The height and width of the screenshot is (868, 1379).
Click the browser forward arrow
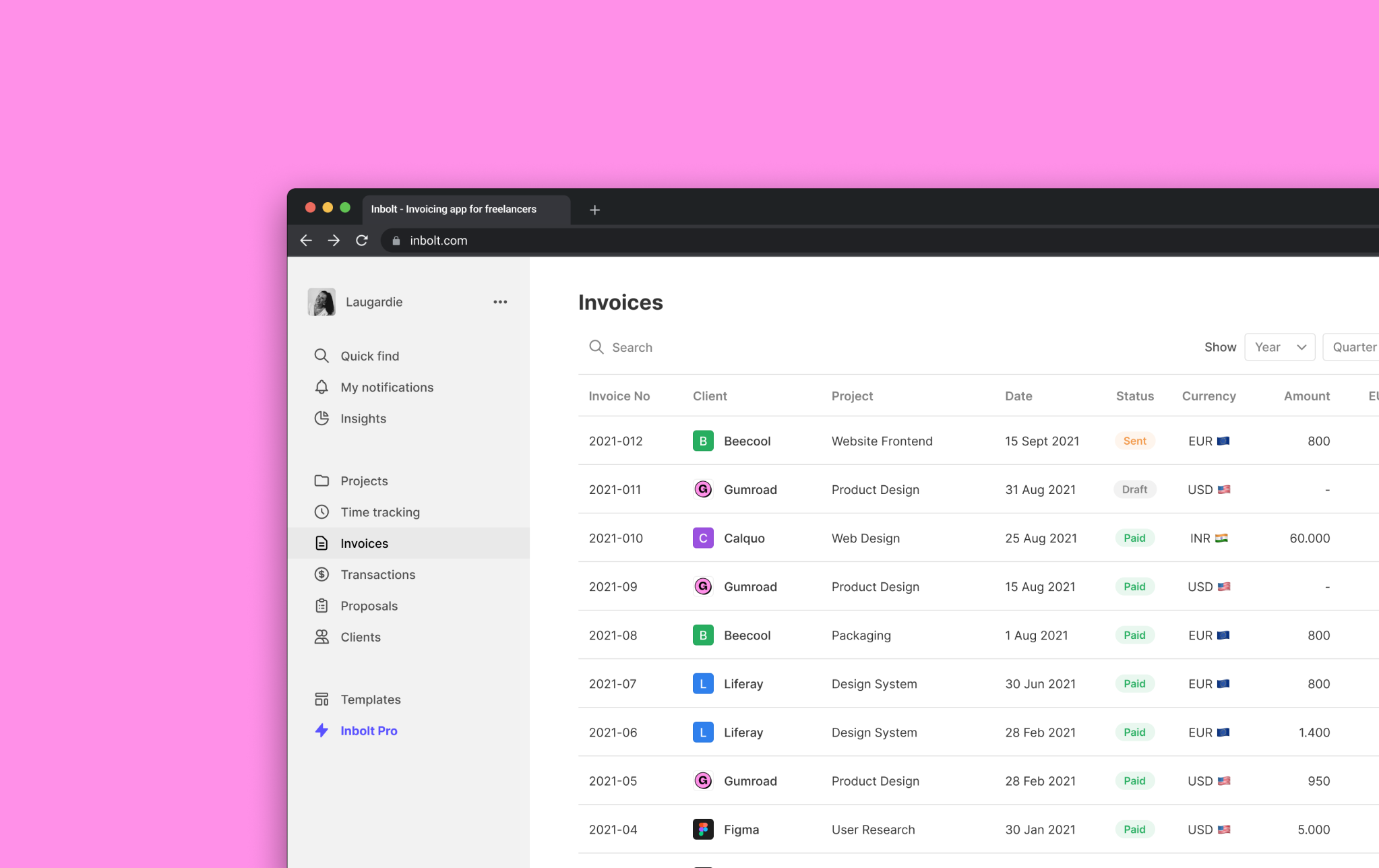point(334,241)
